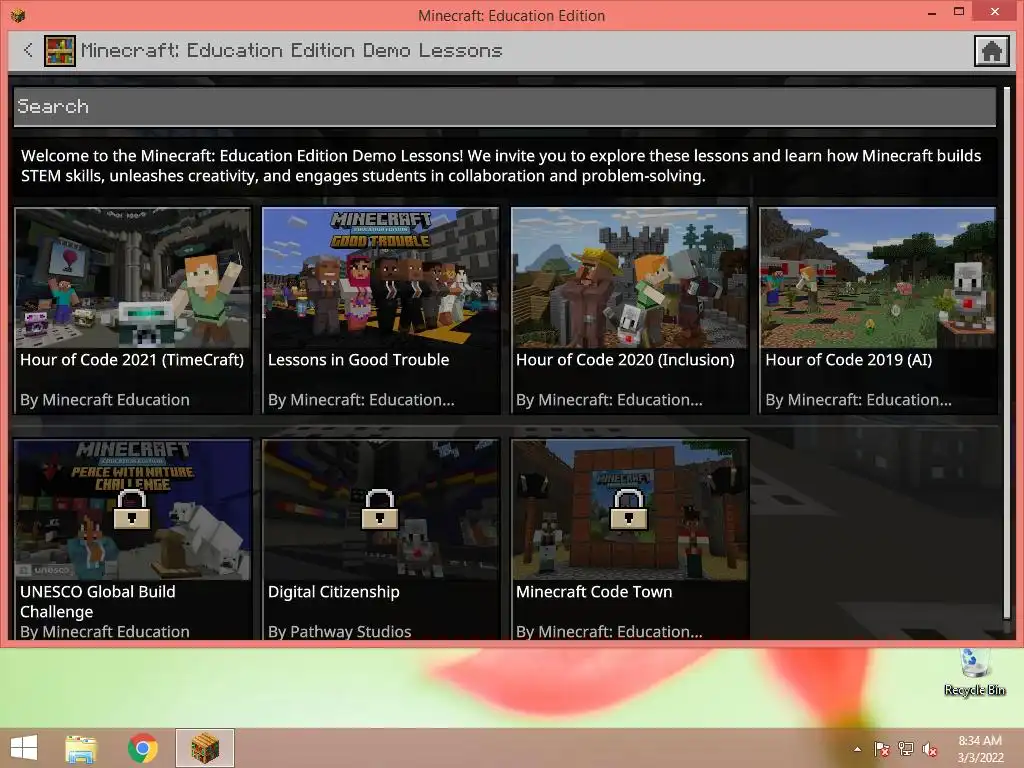Select the Recycle Bin desktop icon

(x=974, y=673)
